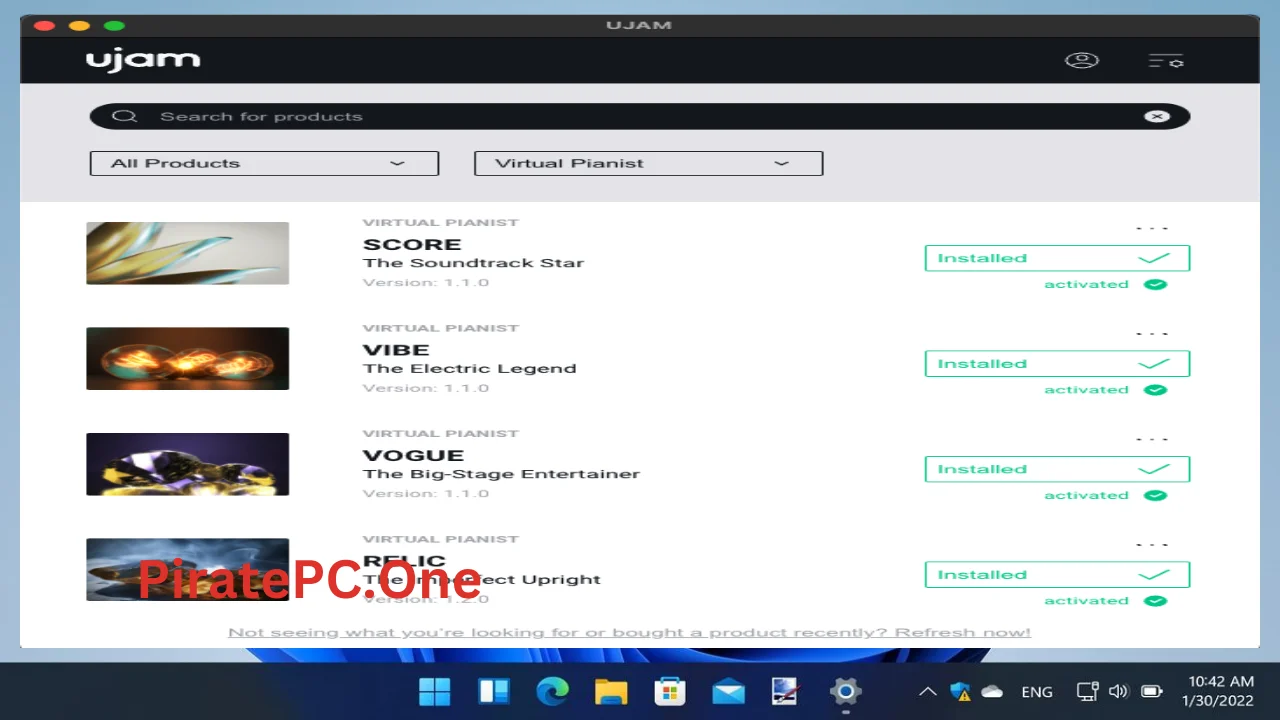Open the three-dot menu for VIBE
Viewport: 1280px width, 720px height.
click(x=1152, y=334)
